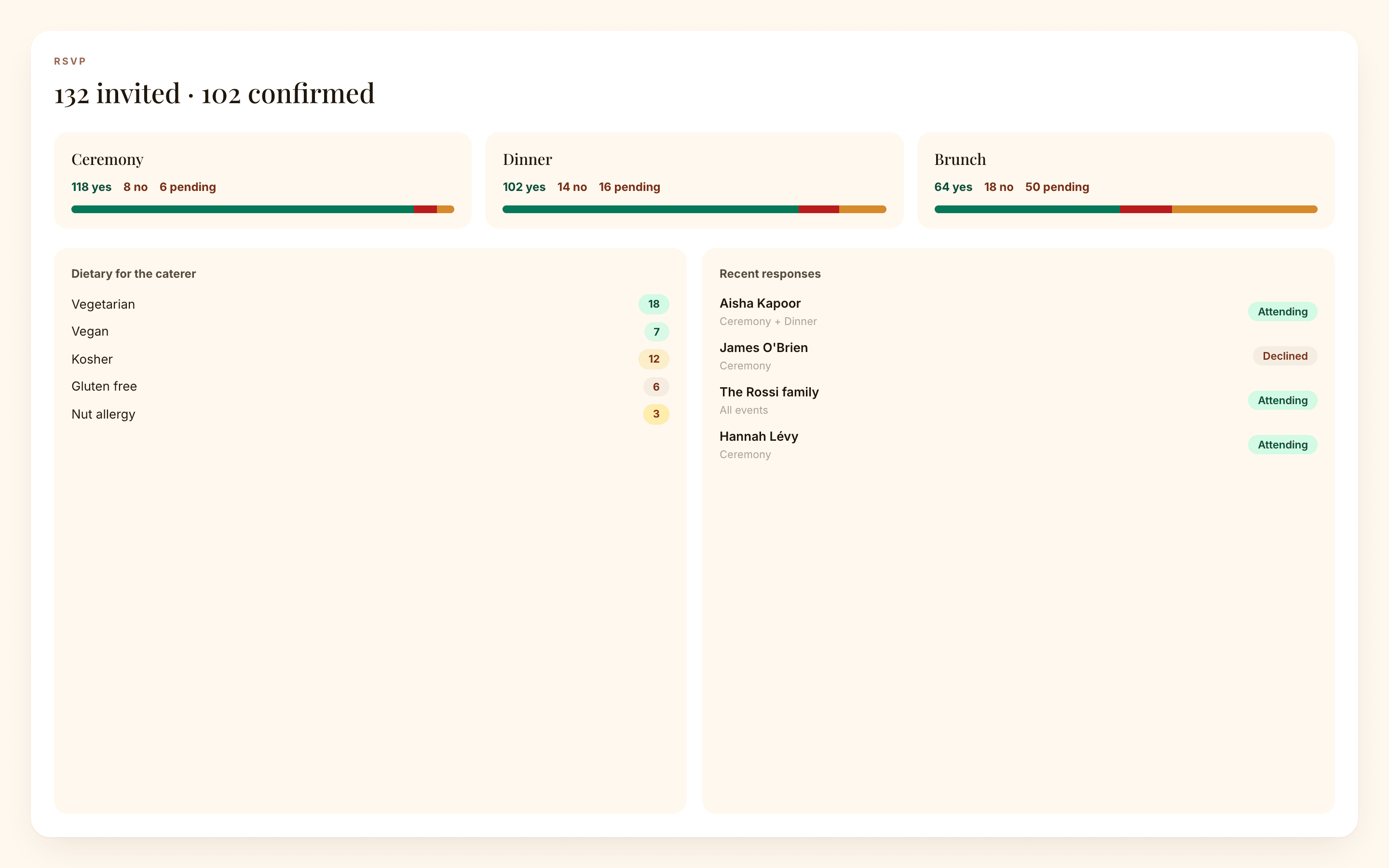Viewport: 1389px width, 868px height.
Task: Click the 64 yes Brunch label
Action: click(x=953, y=187)
